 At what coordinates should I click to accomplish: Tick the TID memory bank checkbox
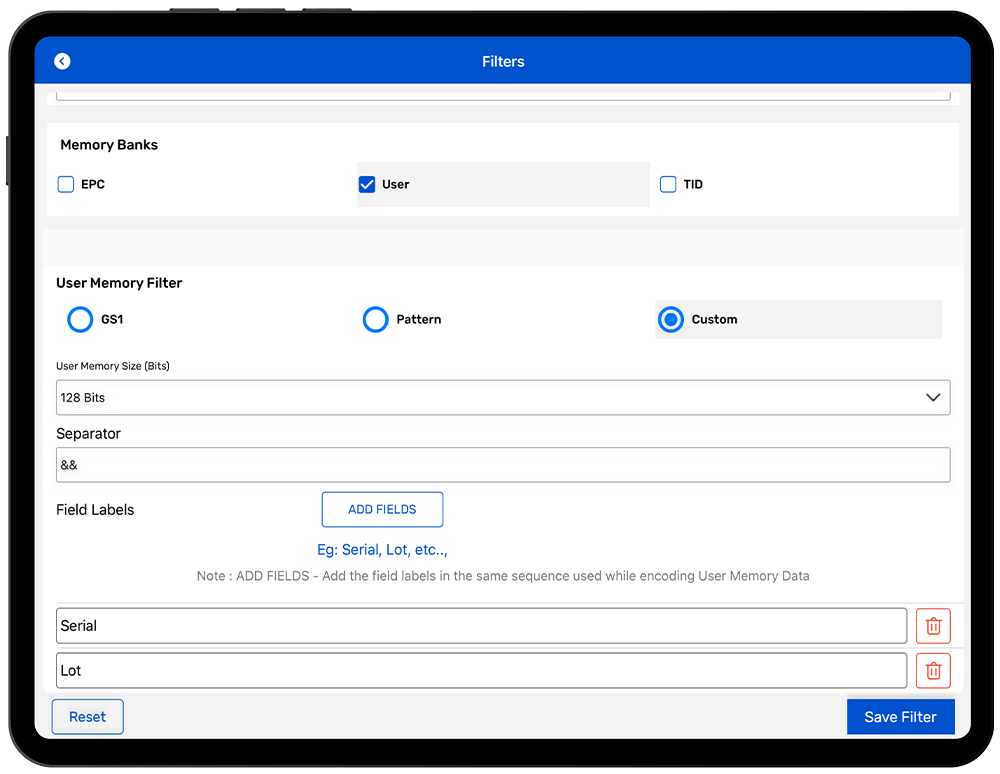point(668,184)
